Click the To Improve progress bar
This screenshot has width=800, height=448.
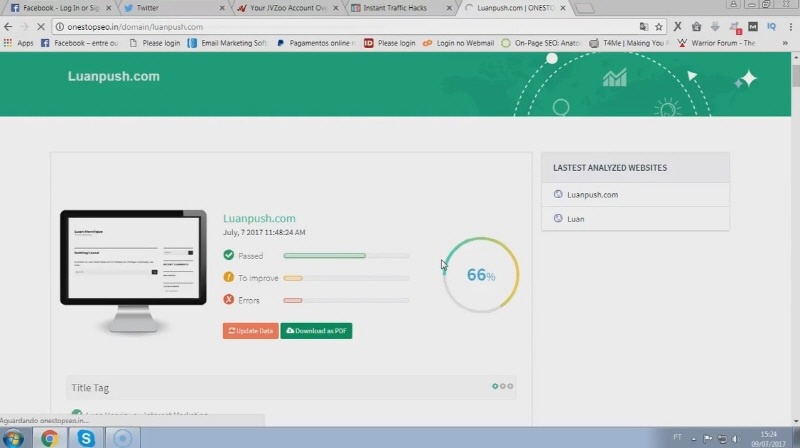(346, 278)
